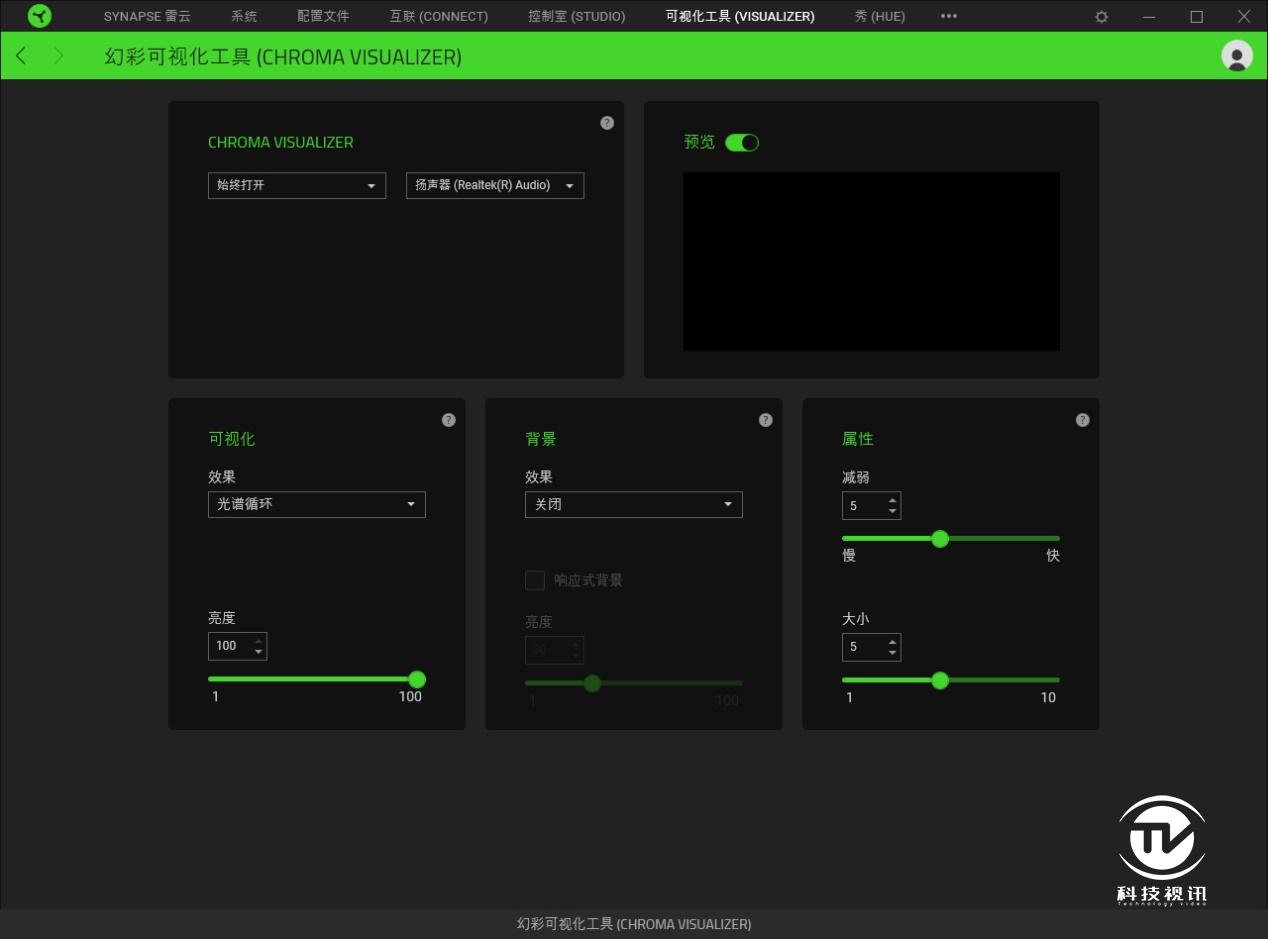Open help for the 背景 panel
The width and height of the screenshot is (1268, 939).
coord(765,420)
